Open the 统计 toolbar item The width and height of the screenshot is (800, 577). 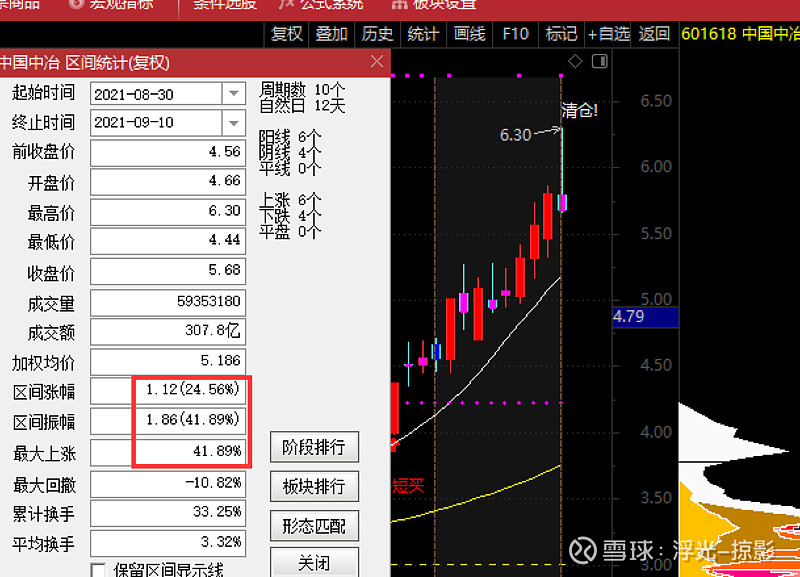423,34
